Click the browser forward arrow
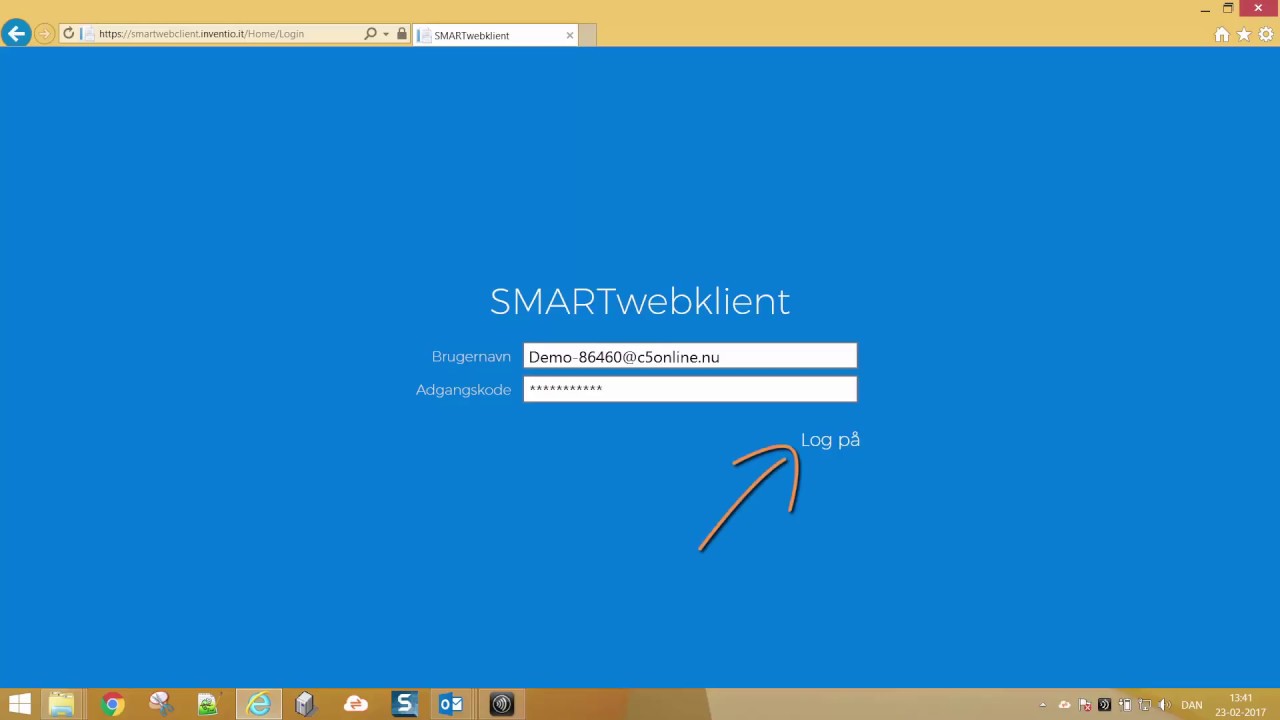This screenshot has width=1280, height=720. click(x=44, y=34)
